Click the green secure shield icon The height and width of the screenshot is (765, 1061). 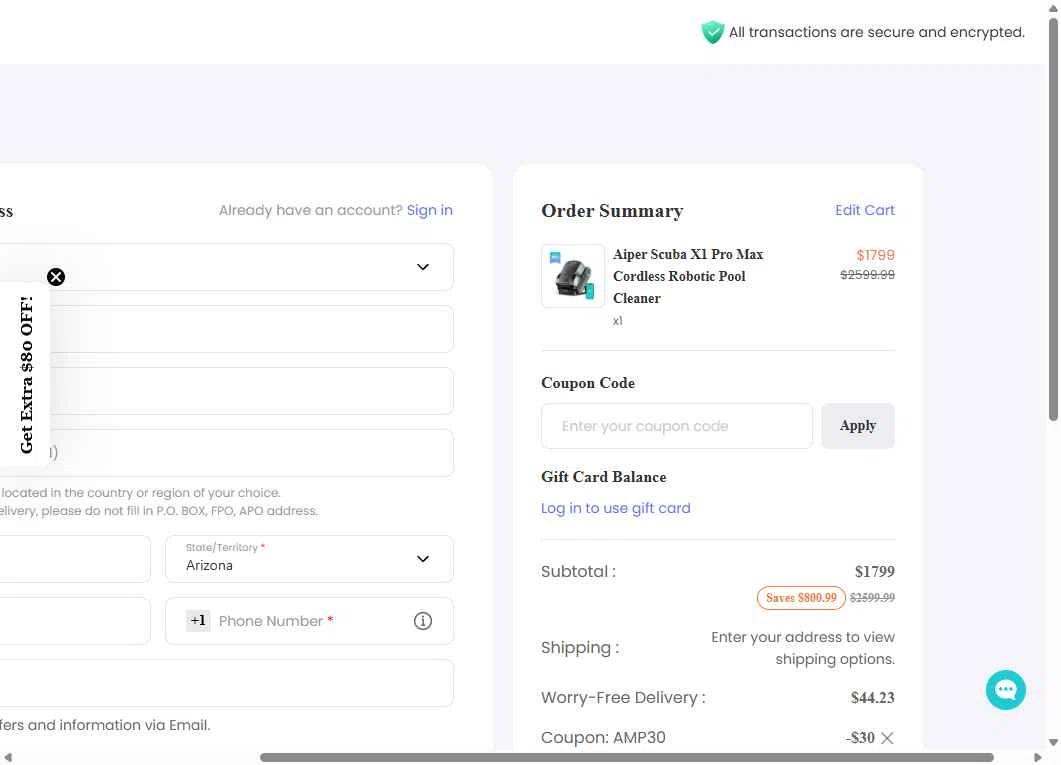pos(712,32)
